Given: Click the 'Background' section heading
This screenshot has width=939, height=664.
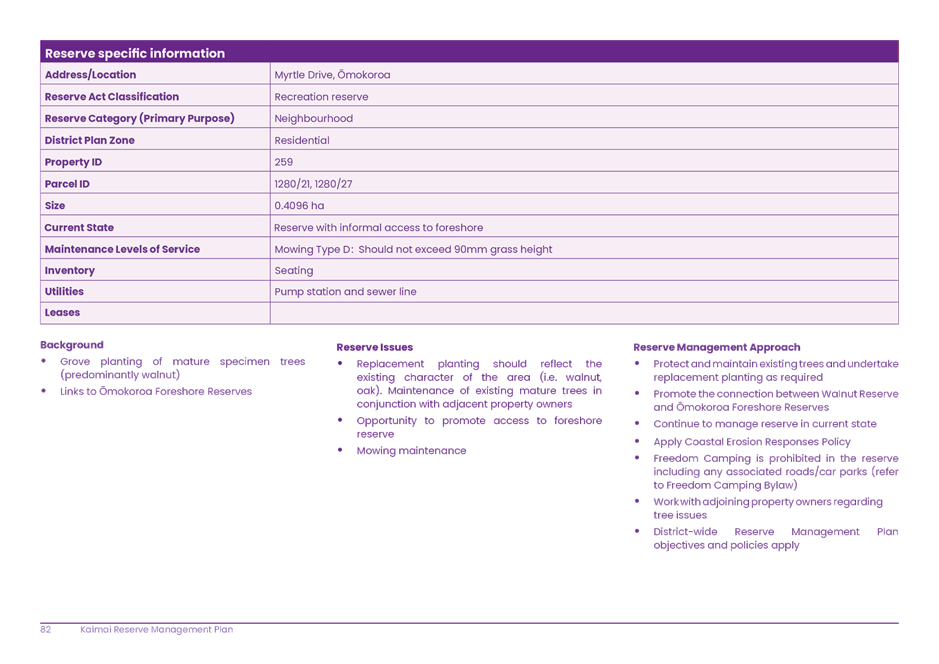Looking at the screenshot, I should click(72, 345).
